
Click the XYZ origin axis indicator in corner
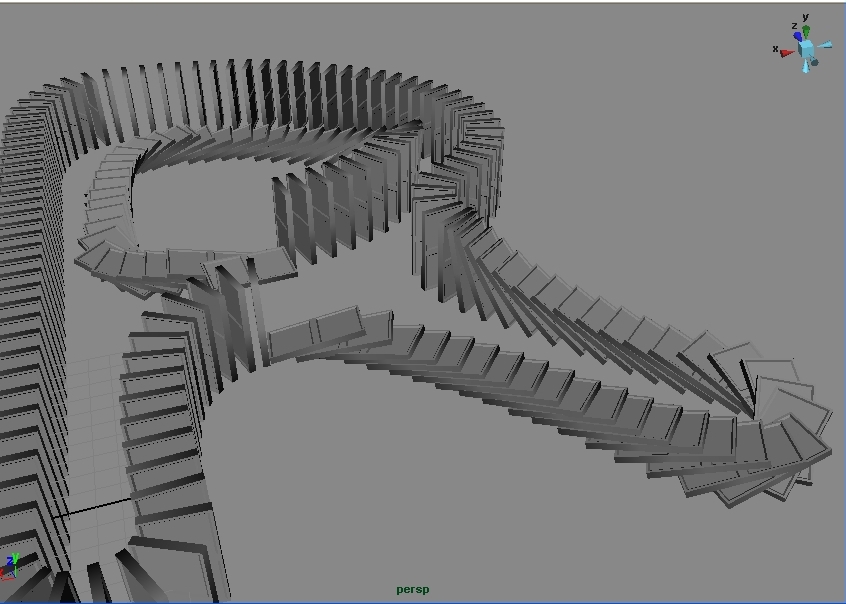coord(10,566)
